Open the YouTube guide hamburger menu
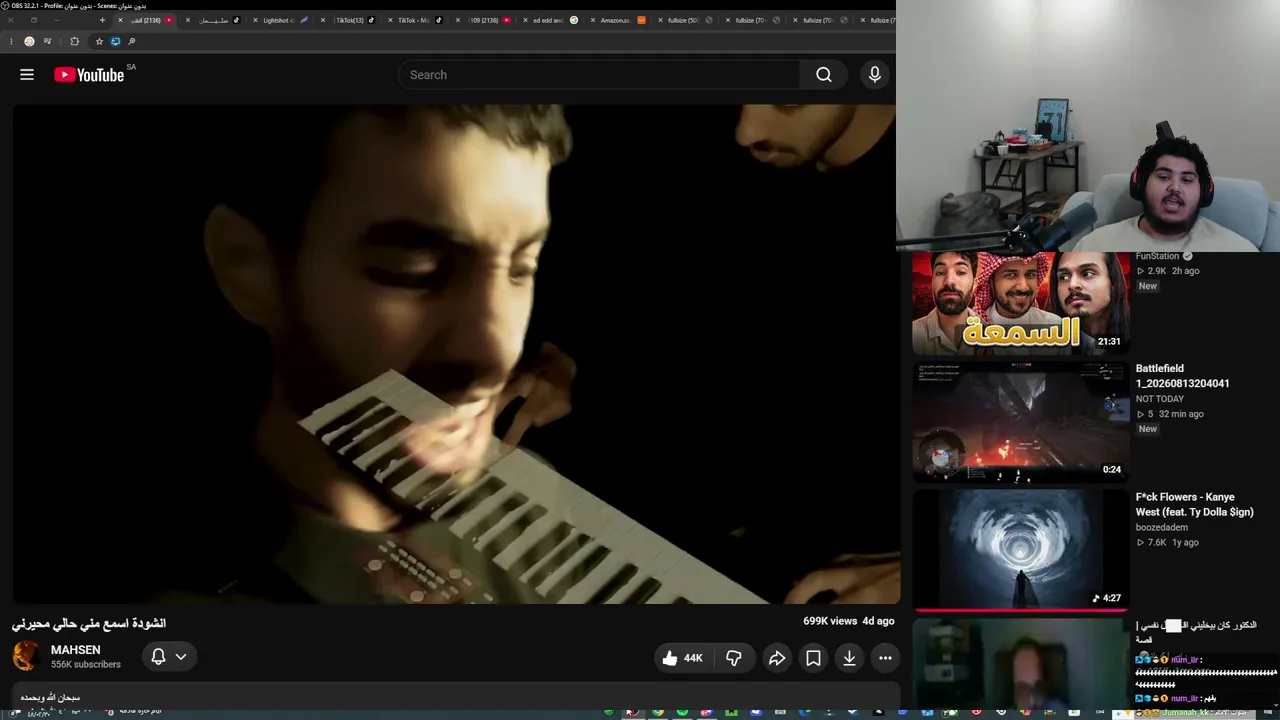Image resolution: width=1280 pixels, height=720 pixels. coord(27,75)
